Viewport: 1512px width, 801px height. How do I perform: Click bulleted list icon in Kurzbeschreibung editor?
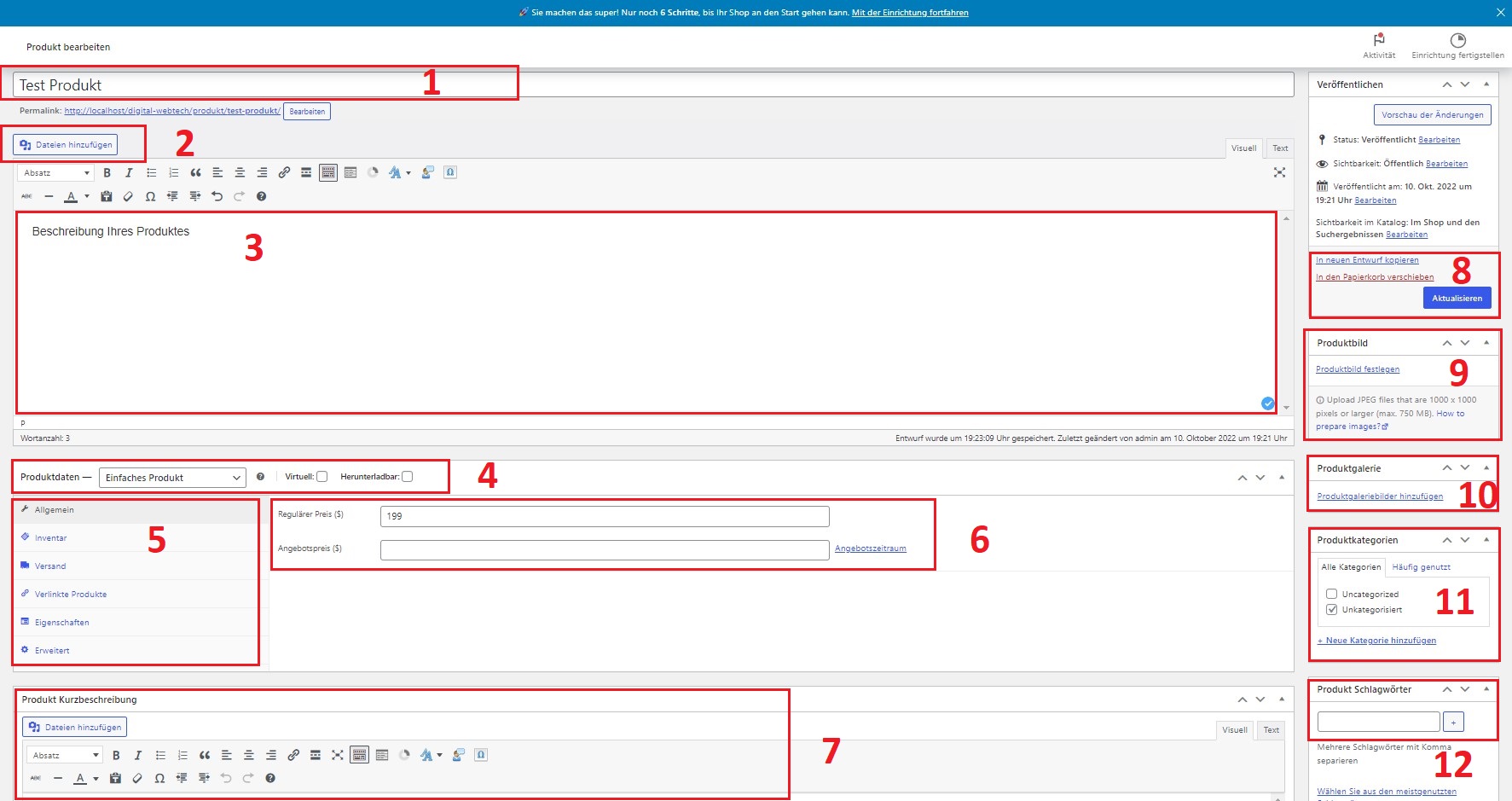pos(160,755)
